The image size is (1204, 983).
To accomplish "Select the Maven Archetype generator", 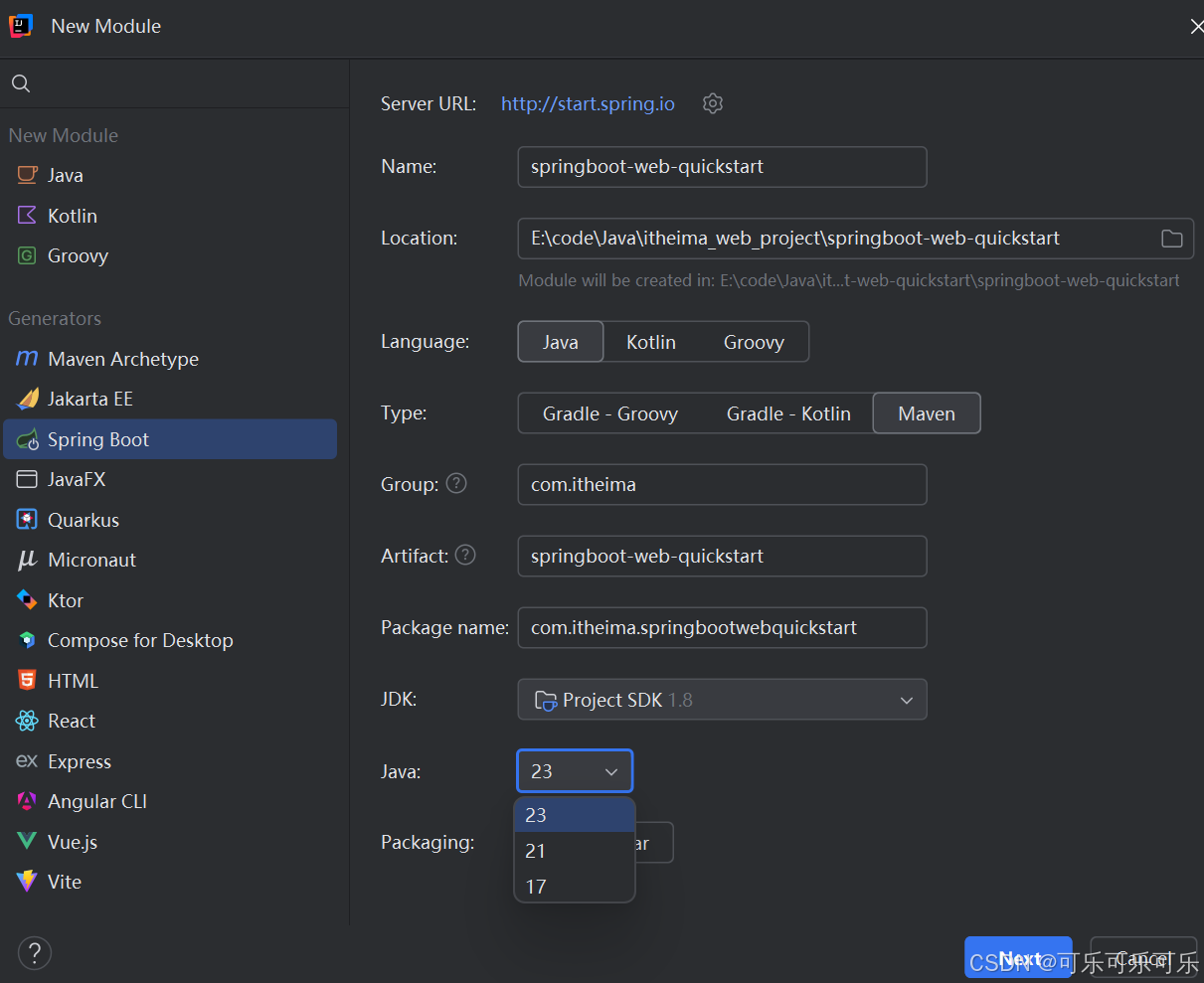I will pos(122,358).
